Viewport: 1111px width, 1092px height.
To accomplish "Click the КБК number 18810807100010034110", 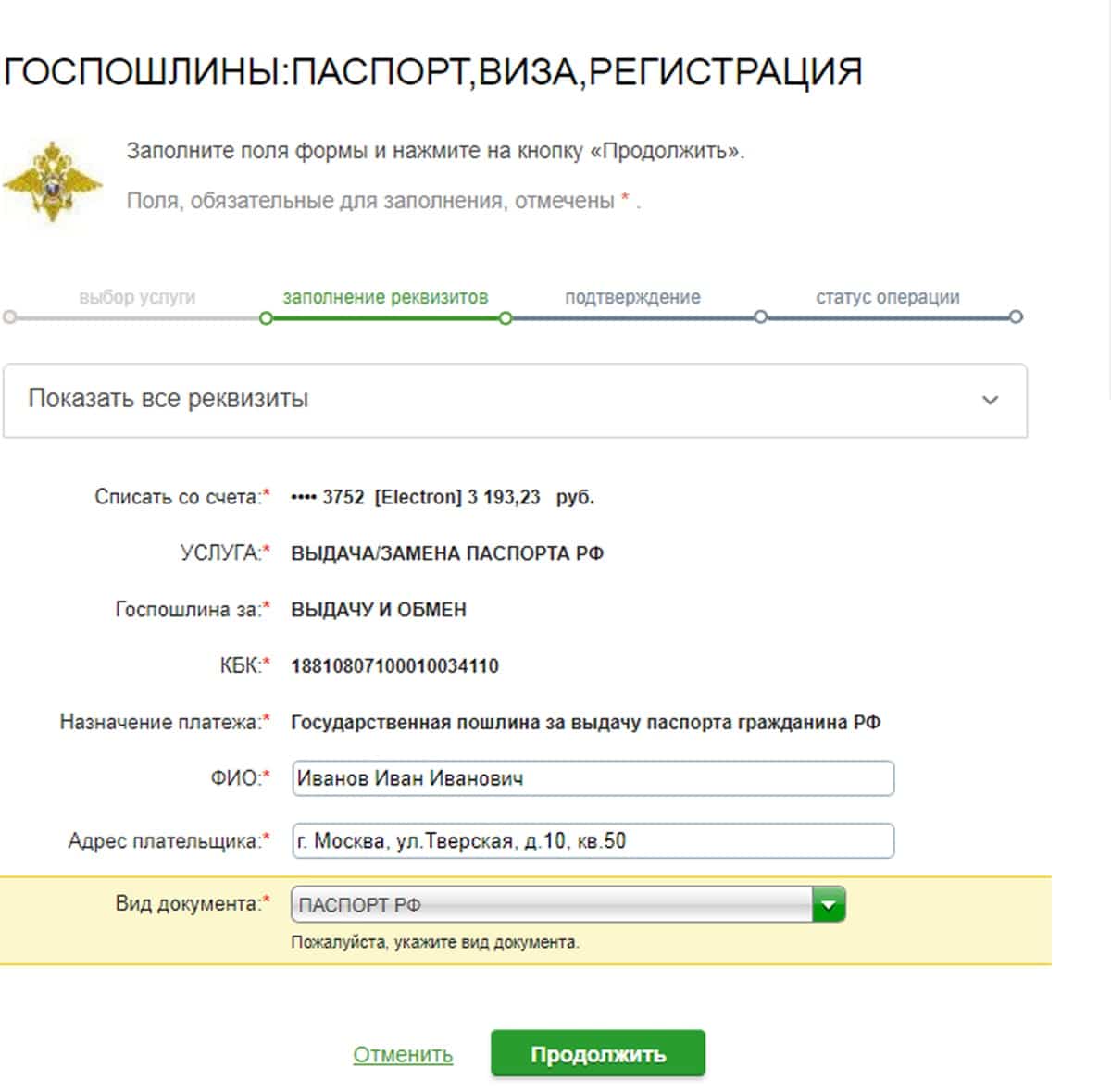I will 394,666.
